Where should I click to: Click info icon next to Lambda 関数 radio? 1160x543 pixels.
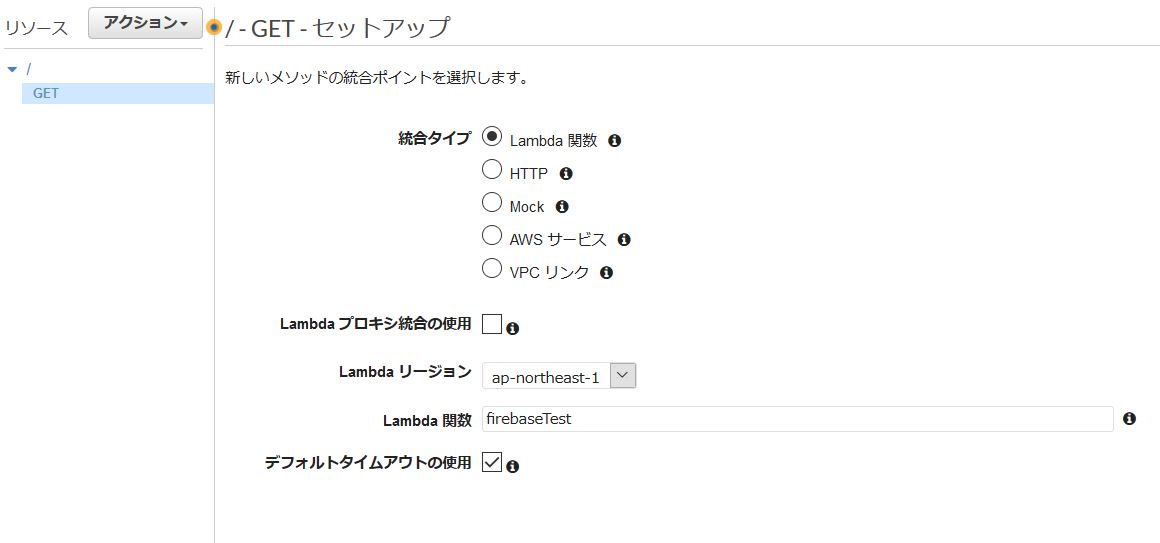614,141
